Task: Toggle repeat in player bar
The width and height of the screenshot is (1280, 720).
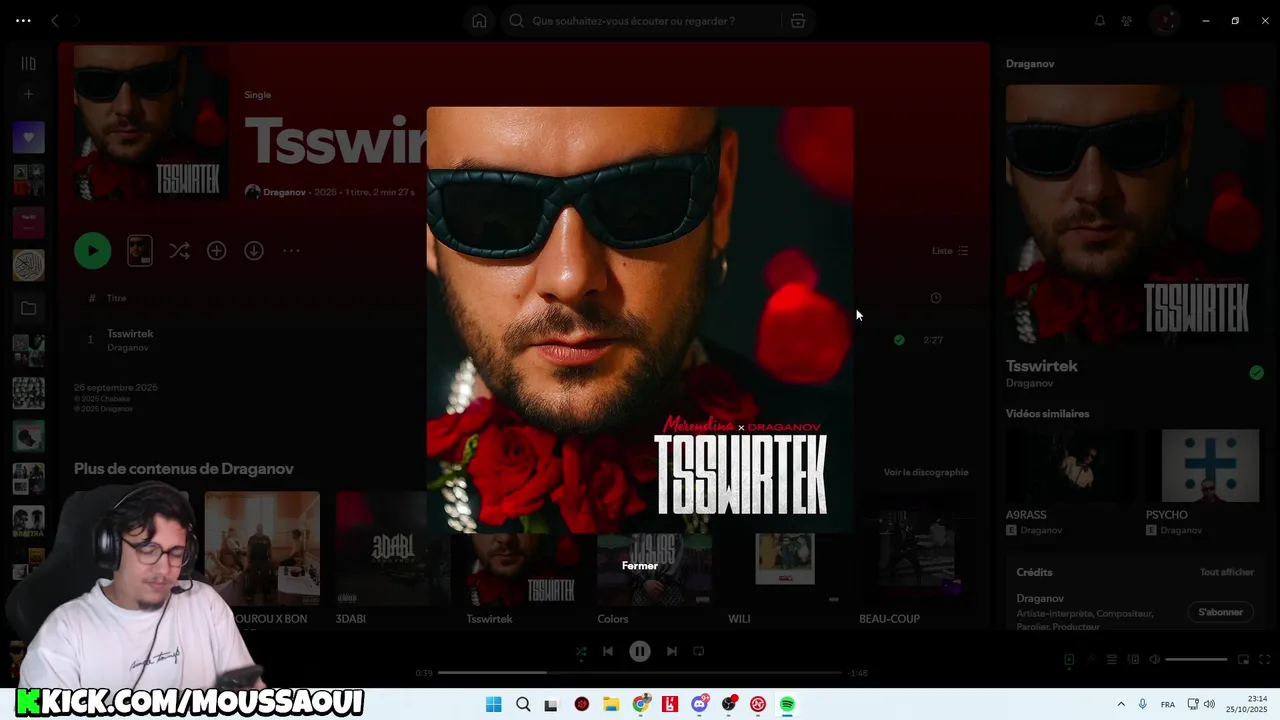Action: (699, 651)
